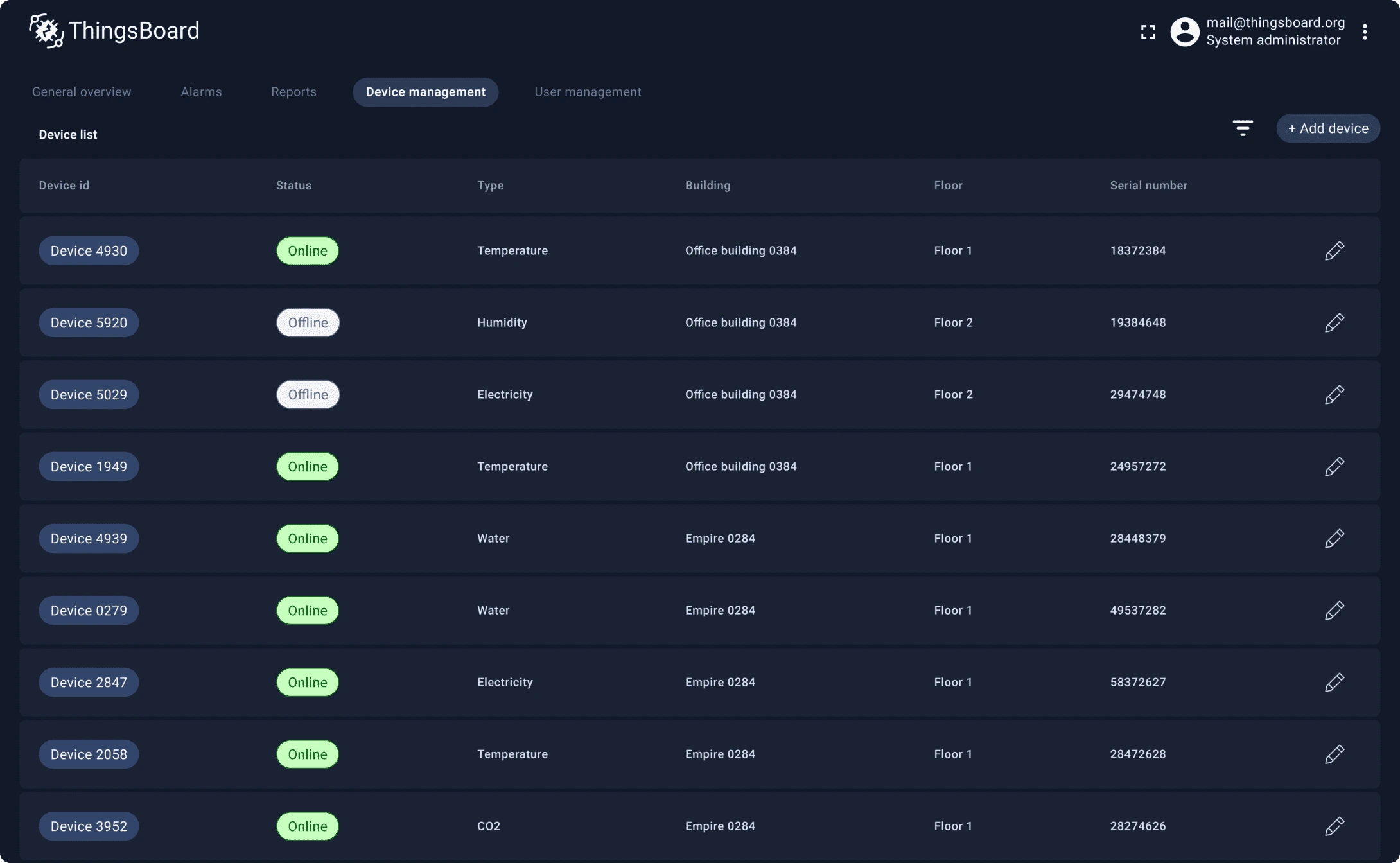Click the ThingsBoard logo icon
Image resolution: width=1400 pixels, height=863 pixels.
[x=46, y=31]
